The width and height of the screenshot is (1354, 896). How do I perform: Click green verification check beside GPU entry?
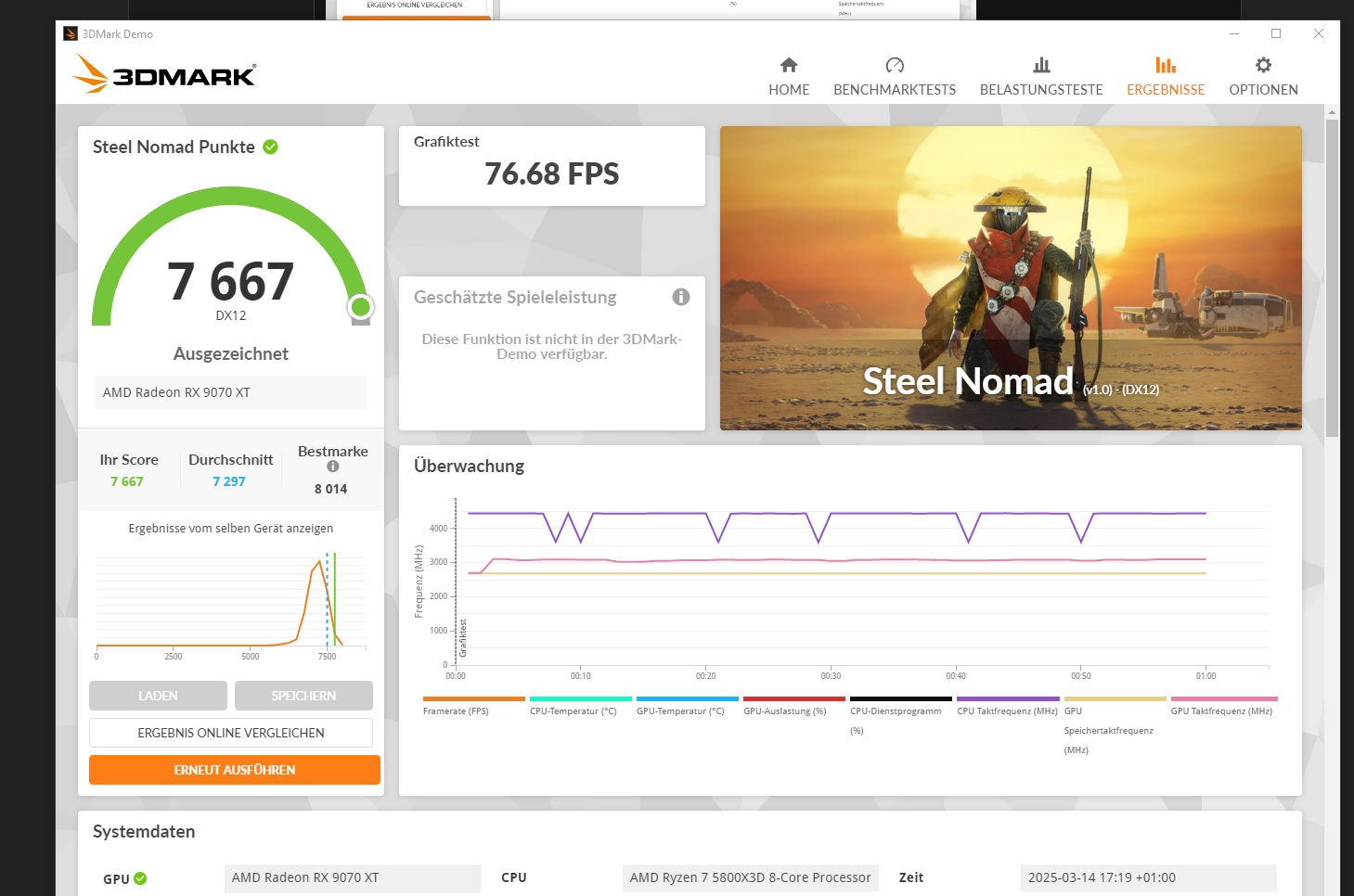(x=140, y=878)
